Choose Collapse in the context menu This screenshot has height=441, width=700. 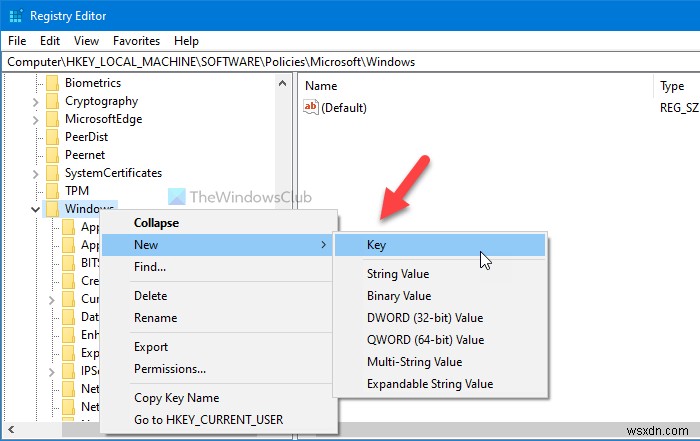coord(218,223)
